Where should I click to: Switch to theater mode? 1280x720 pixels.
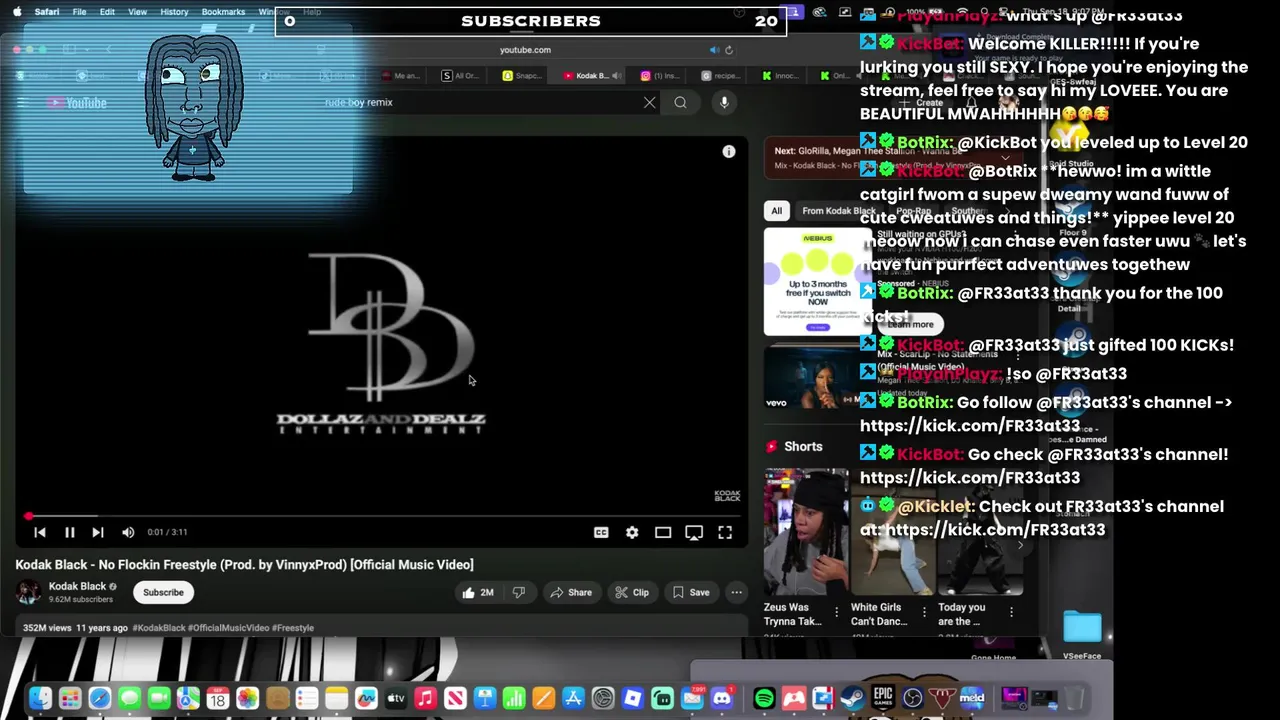coord(663,533)
